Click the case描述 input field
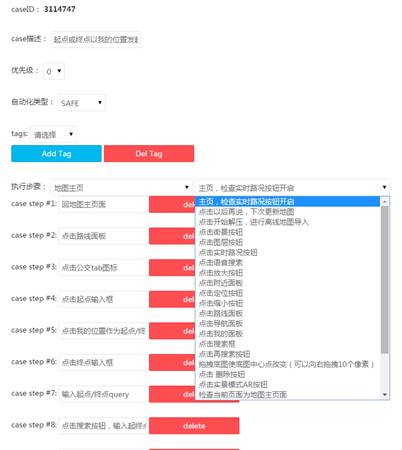 (x=96, y=40)
